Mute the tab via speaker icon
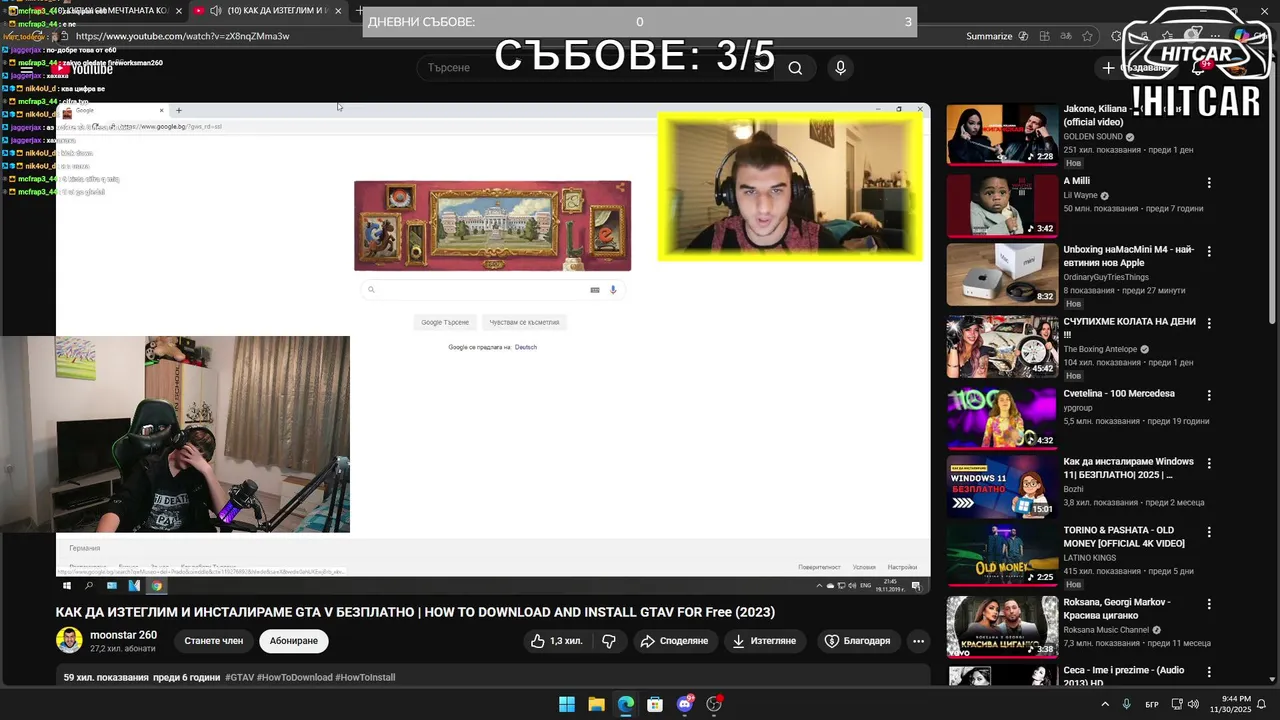Screen dimensions: 1280x720 pyautogui.click(x=215, y=10)
